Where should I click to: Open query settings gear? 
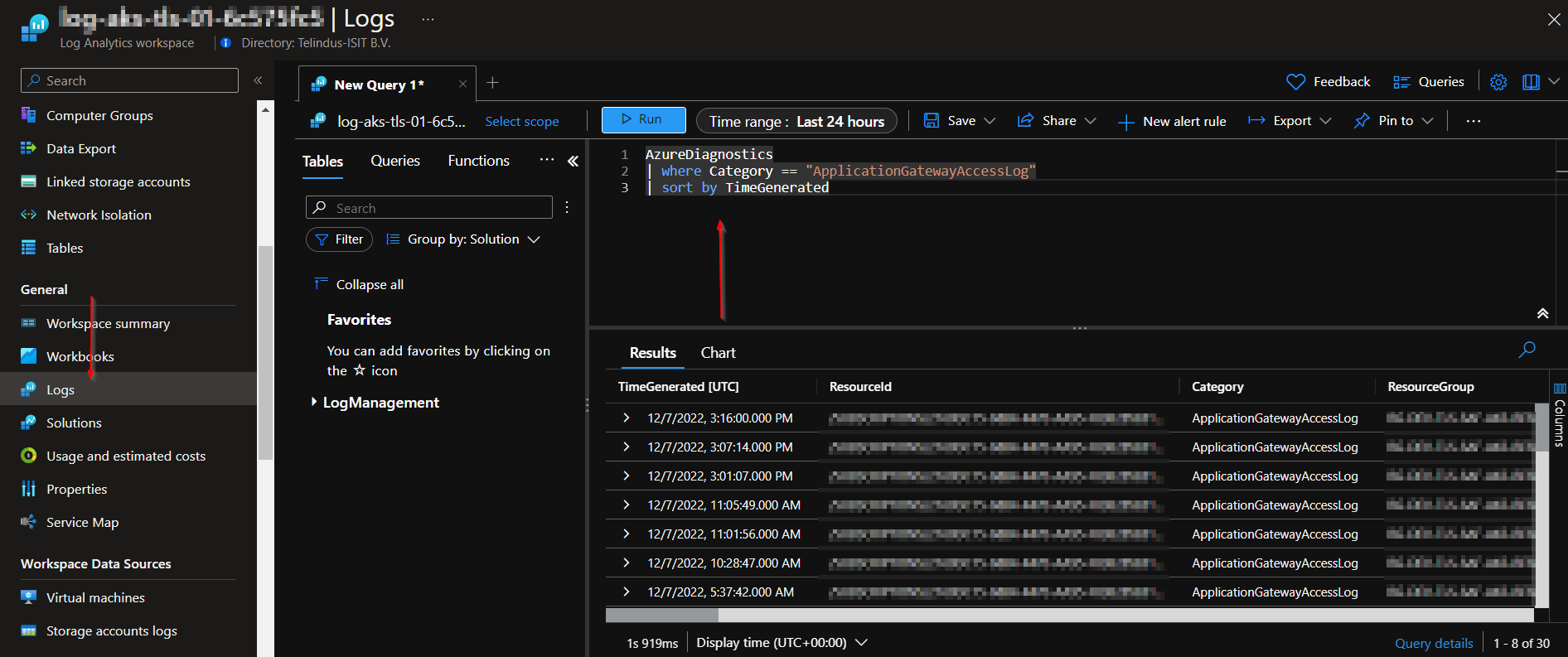point(1498,82)
